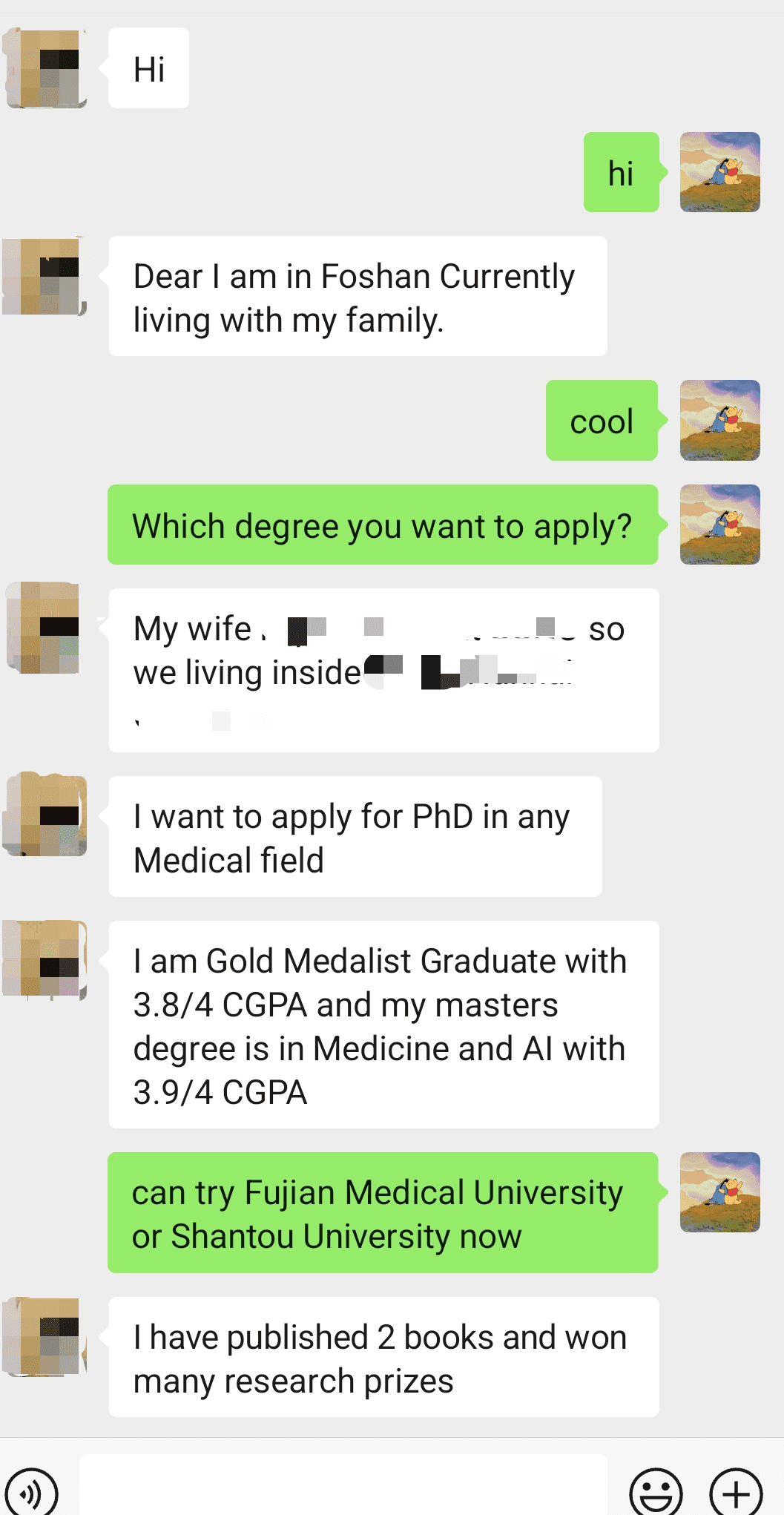Image resolution: width=784 pixels, height=1515 pixels.
Task: Tap contact avatar beside "published 2 books" message
Action: (46, 1336)
